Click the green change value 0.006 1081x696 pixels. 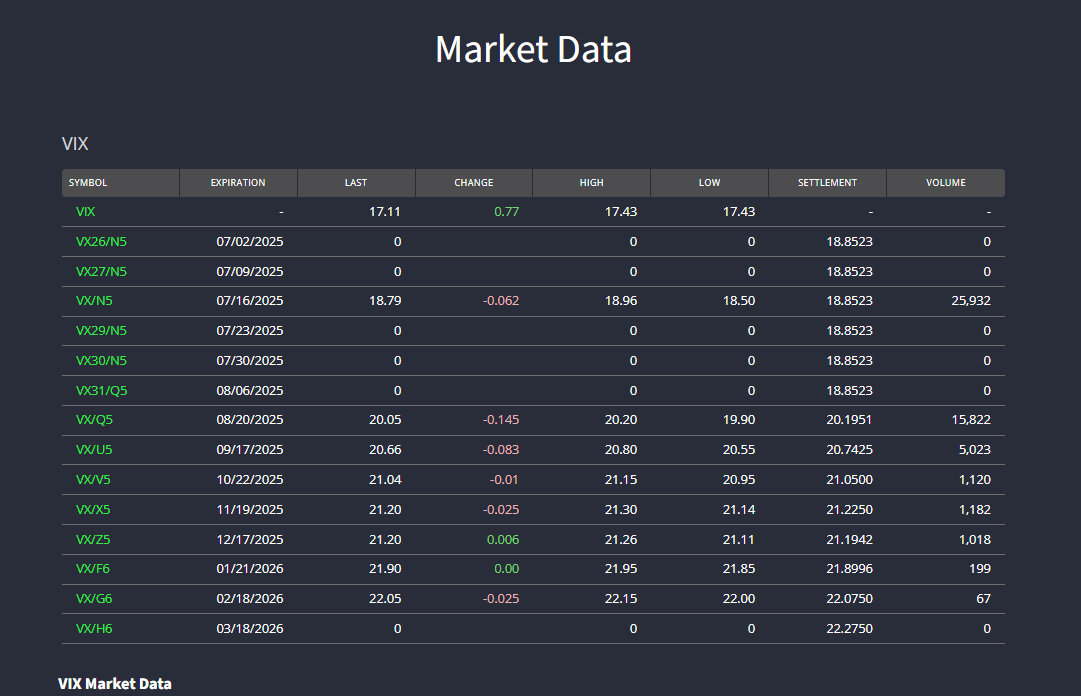pyautogui.click(x=503, y=540)
